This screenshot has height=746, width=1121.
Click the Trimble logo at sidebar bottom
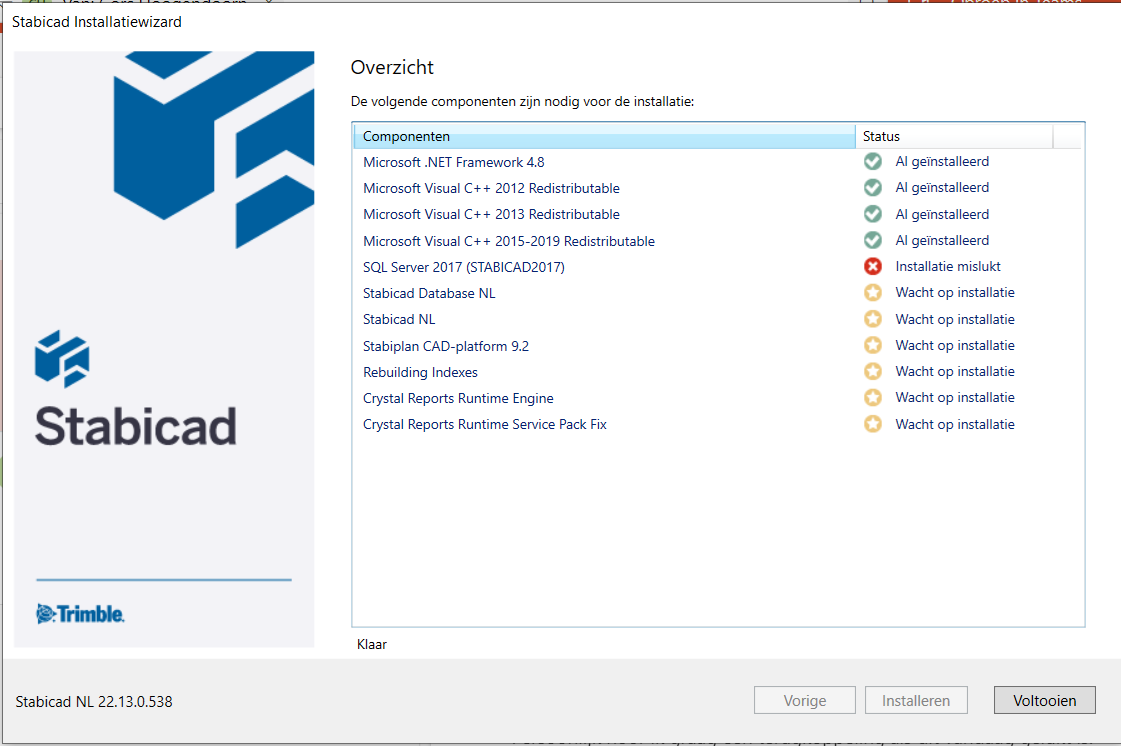click(82, 614)
